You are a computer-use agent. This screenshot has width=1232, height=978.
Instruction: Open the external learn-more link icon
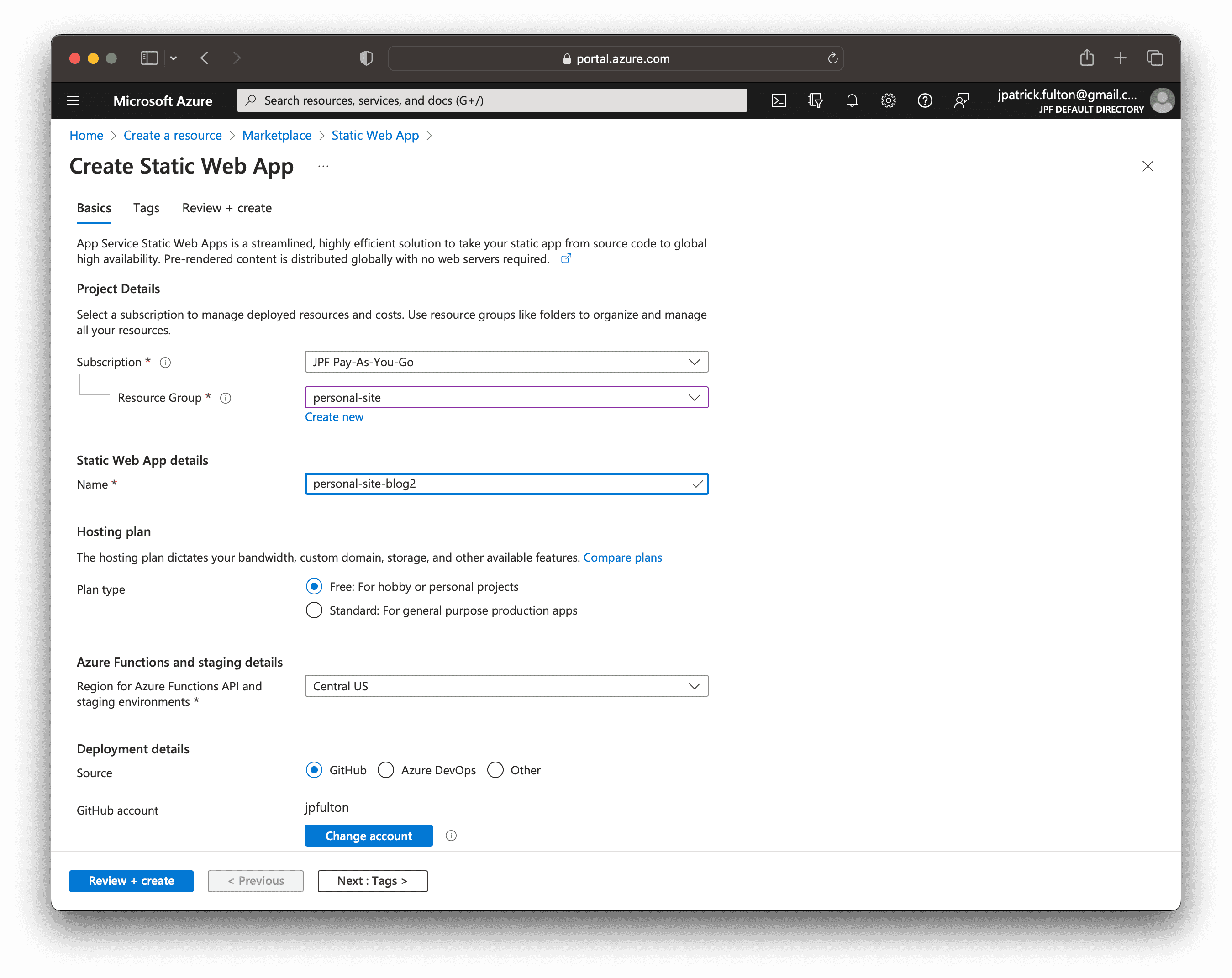(x=566, y=259)
